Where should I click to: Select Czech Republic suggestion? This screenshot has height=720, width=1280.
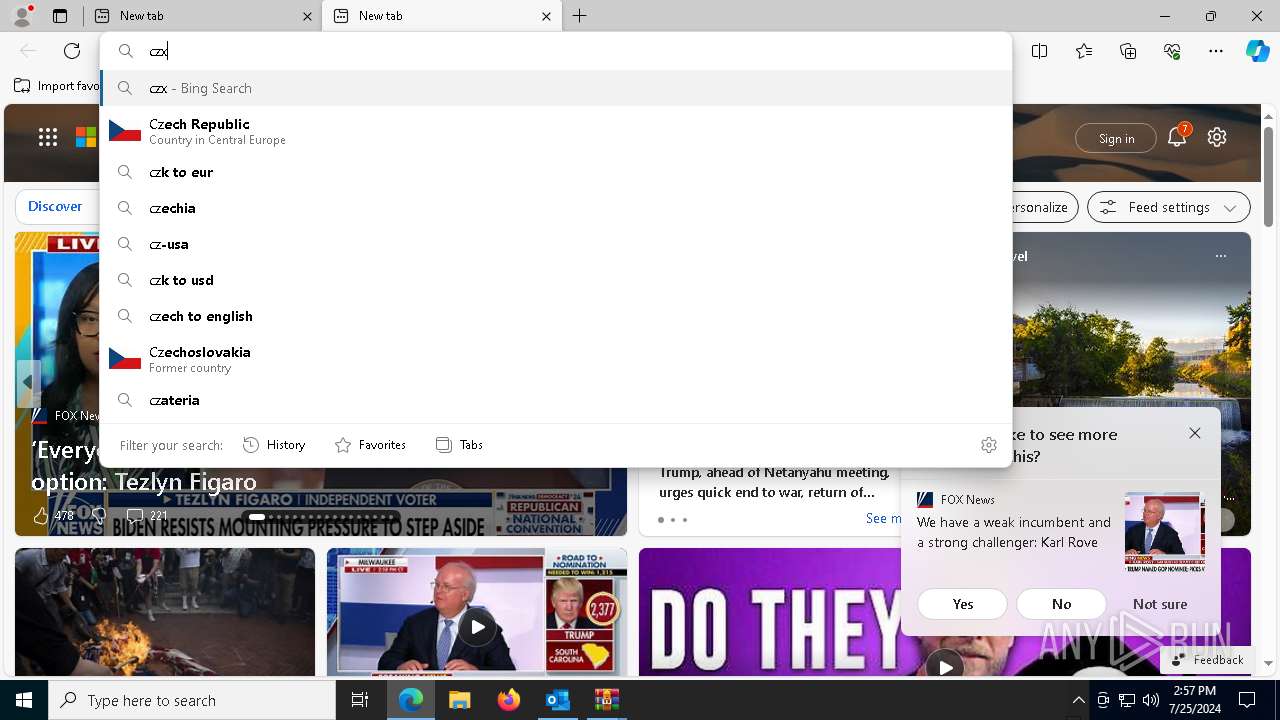click(x=556, y=131)
